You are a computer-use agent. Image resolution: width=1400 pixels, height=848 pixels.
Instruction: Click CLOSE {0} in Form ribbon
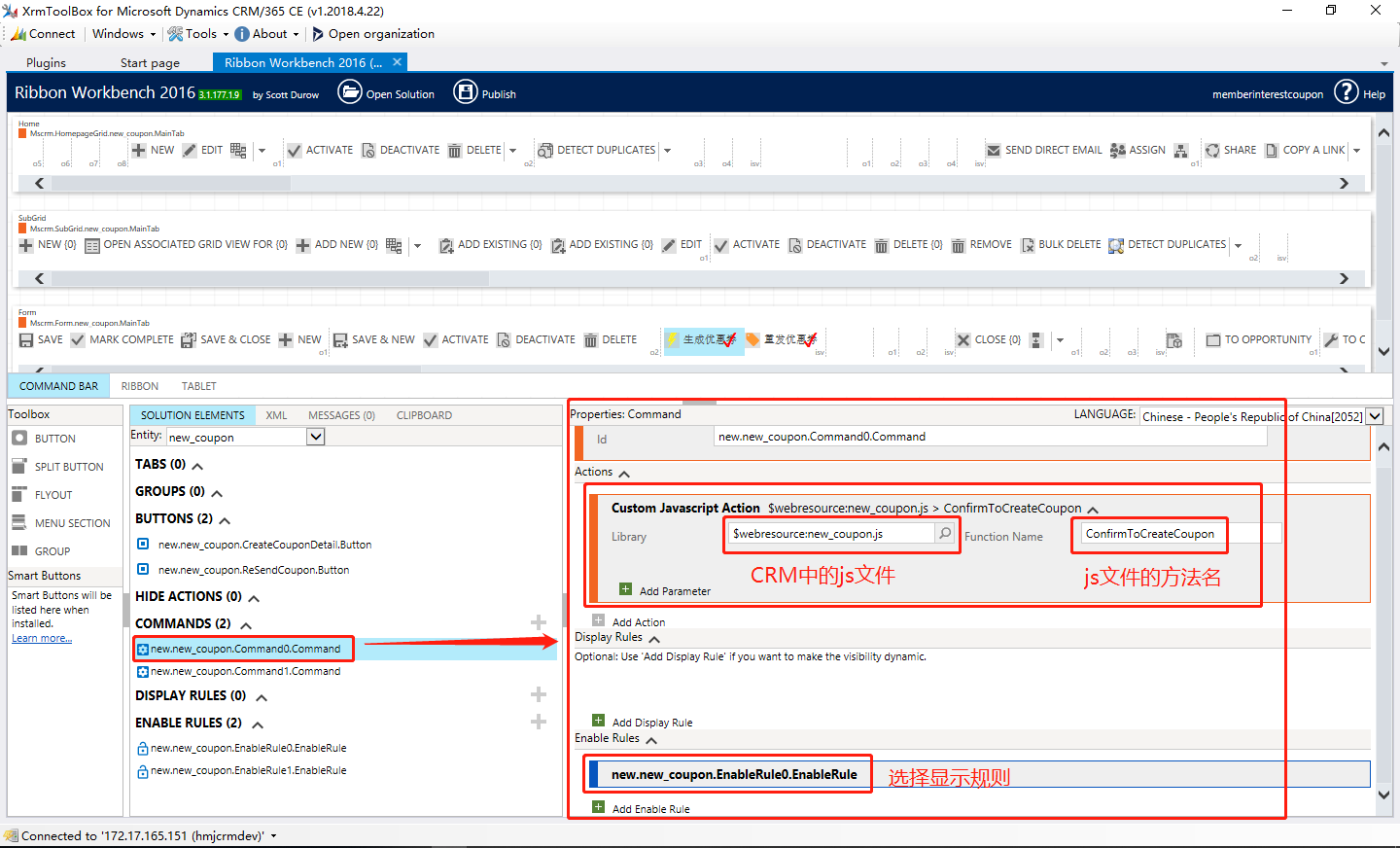(x=988, y=340)
